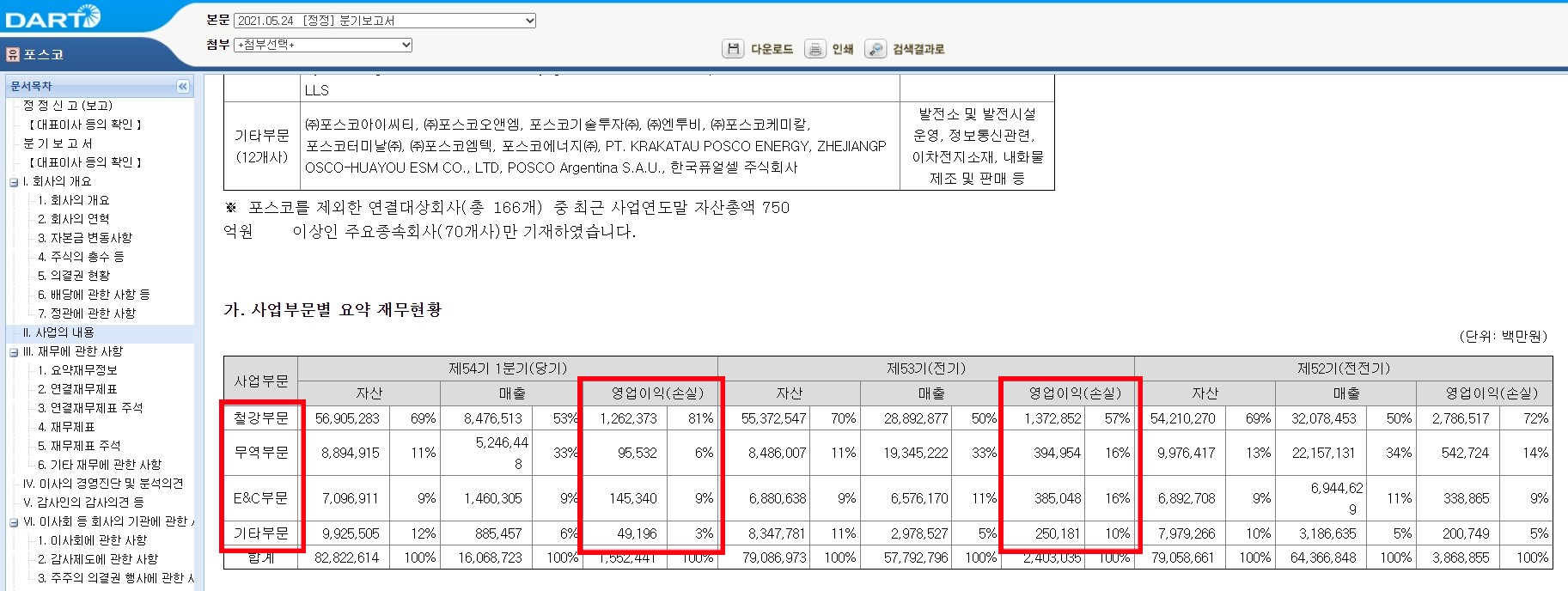
Task: Click the 인쇄 button
Action: coord(842,49)
